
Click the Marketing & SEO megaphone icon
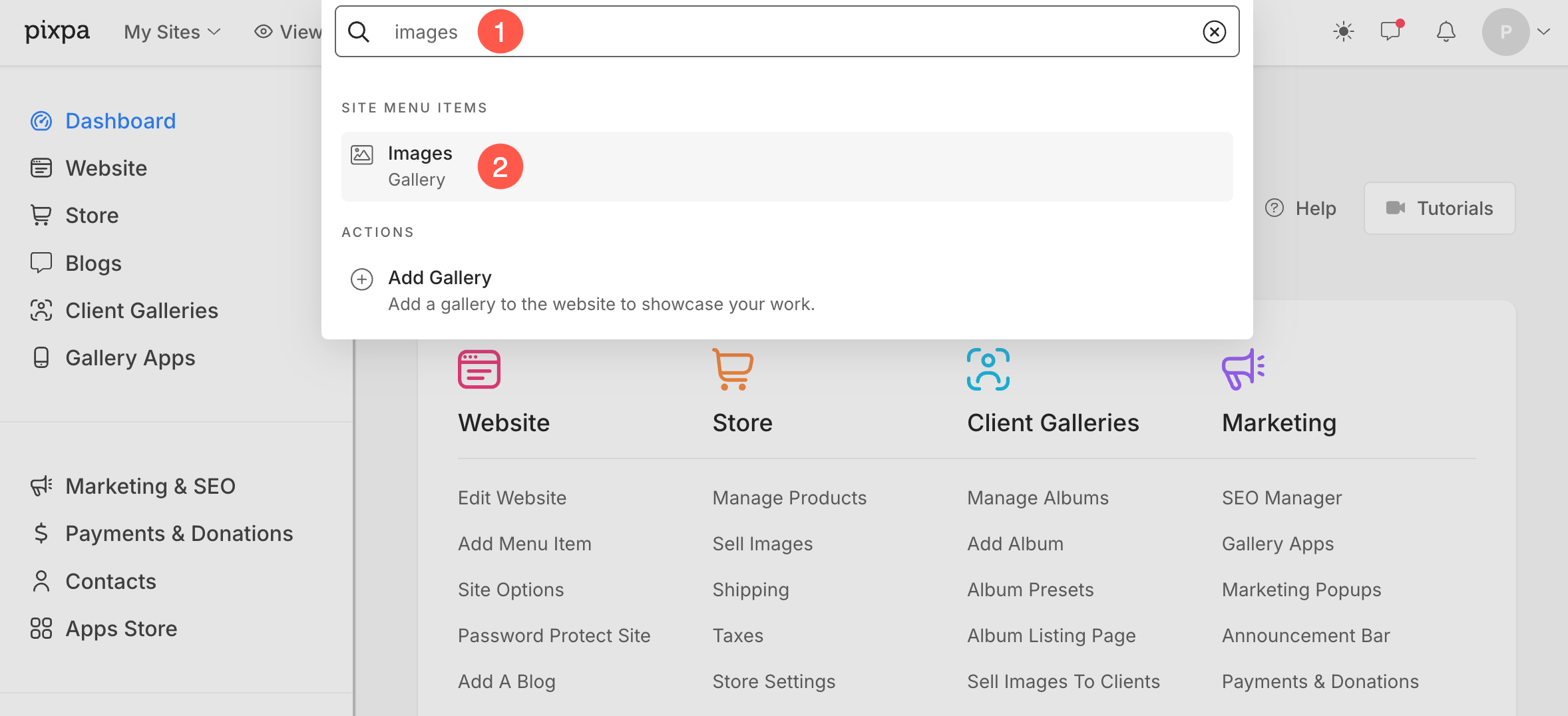tap(41, 486)
